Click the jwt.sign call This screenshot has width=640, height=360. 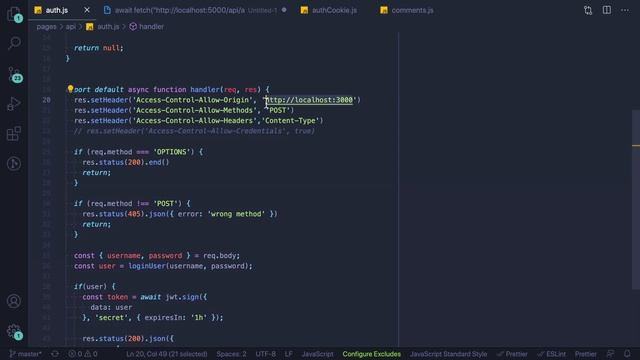pos(182,297)
